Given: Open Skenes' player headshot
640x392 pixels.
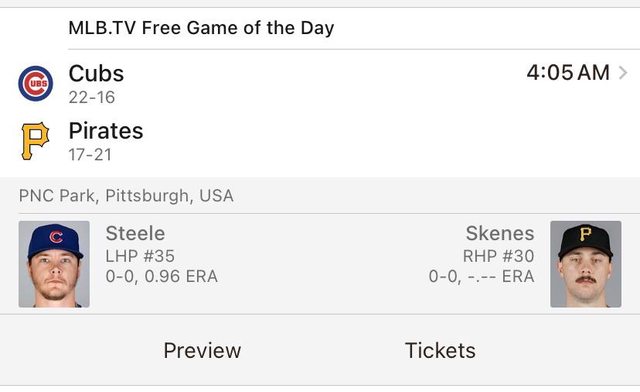Looking at the screenshot, I should pos(586,264).
